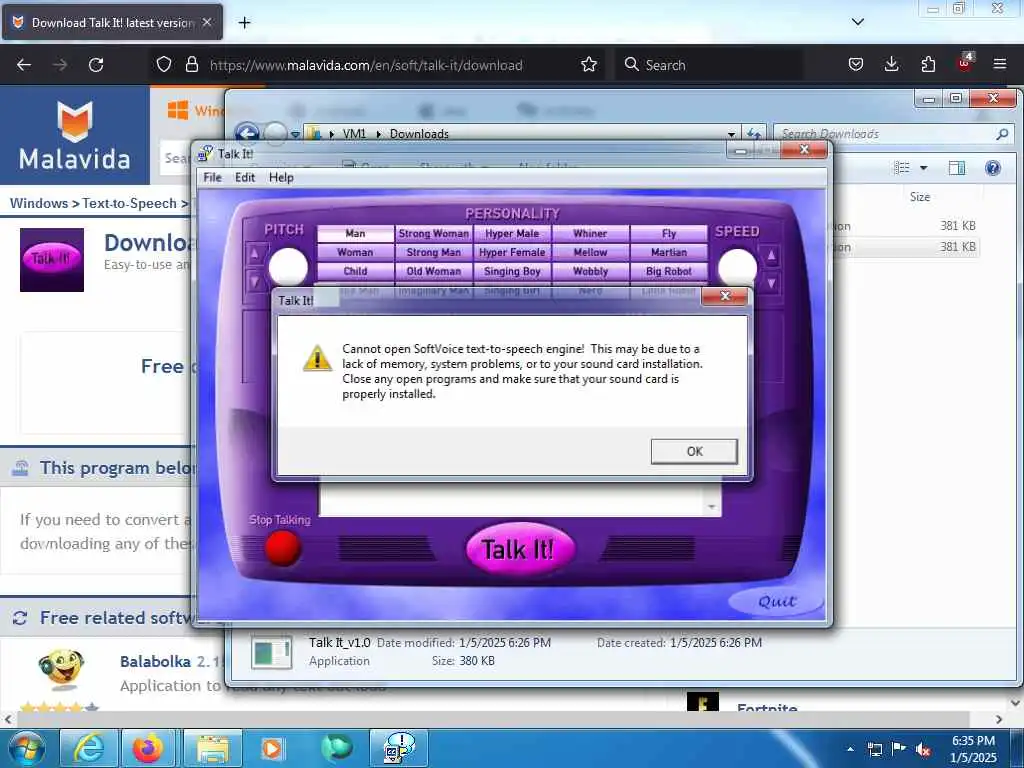
Task: Open the Edit menu in Talk It!
Action: pos(245,178)
